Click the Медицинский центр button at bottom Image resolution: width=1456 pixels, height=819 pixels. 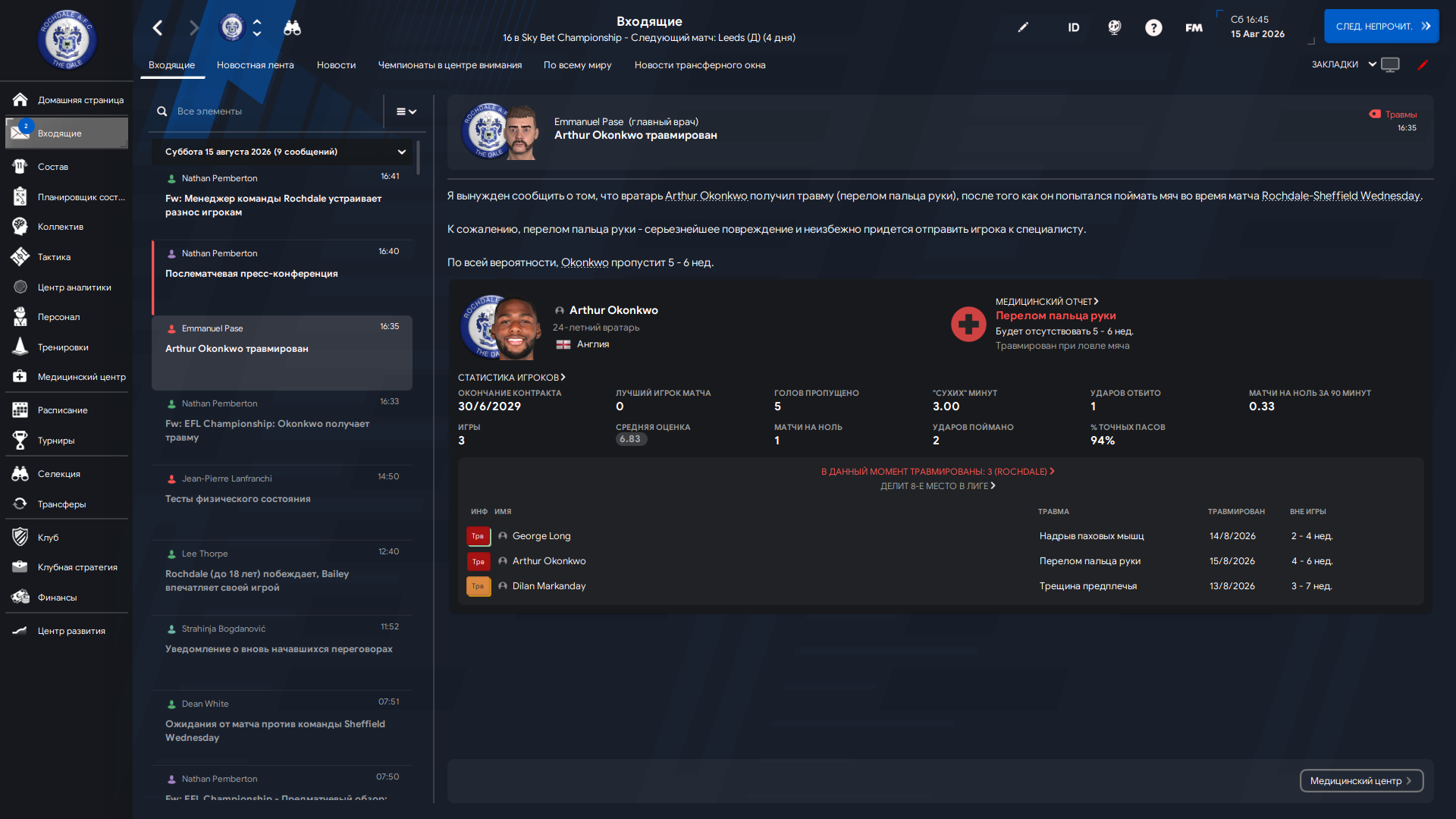(1361, 781)
